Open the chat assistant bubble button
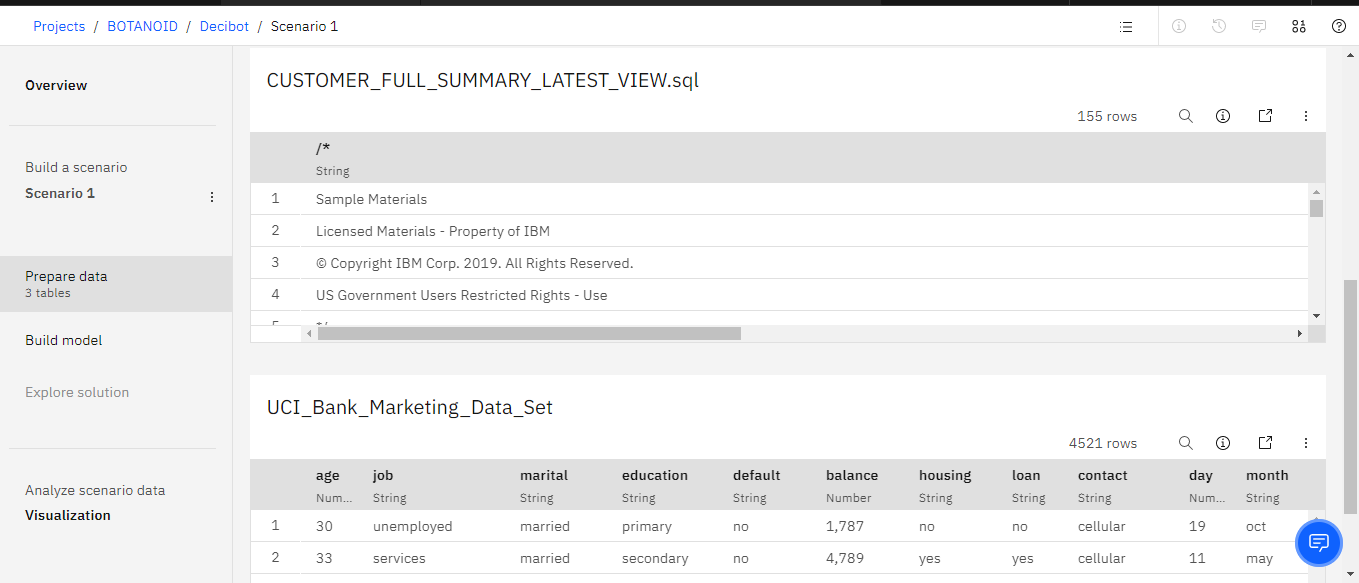 point(1319,543)
